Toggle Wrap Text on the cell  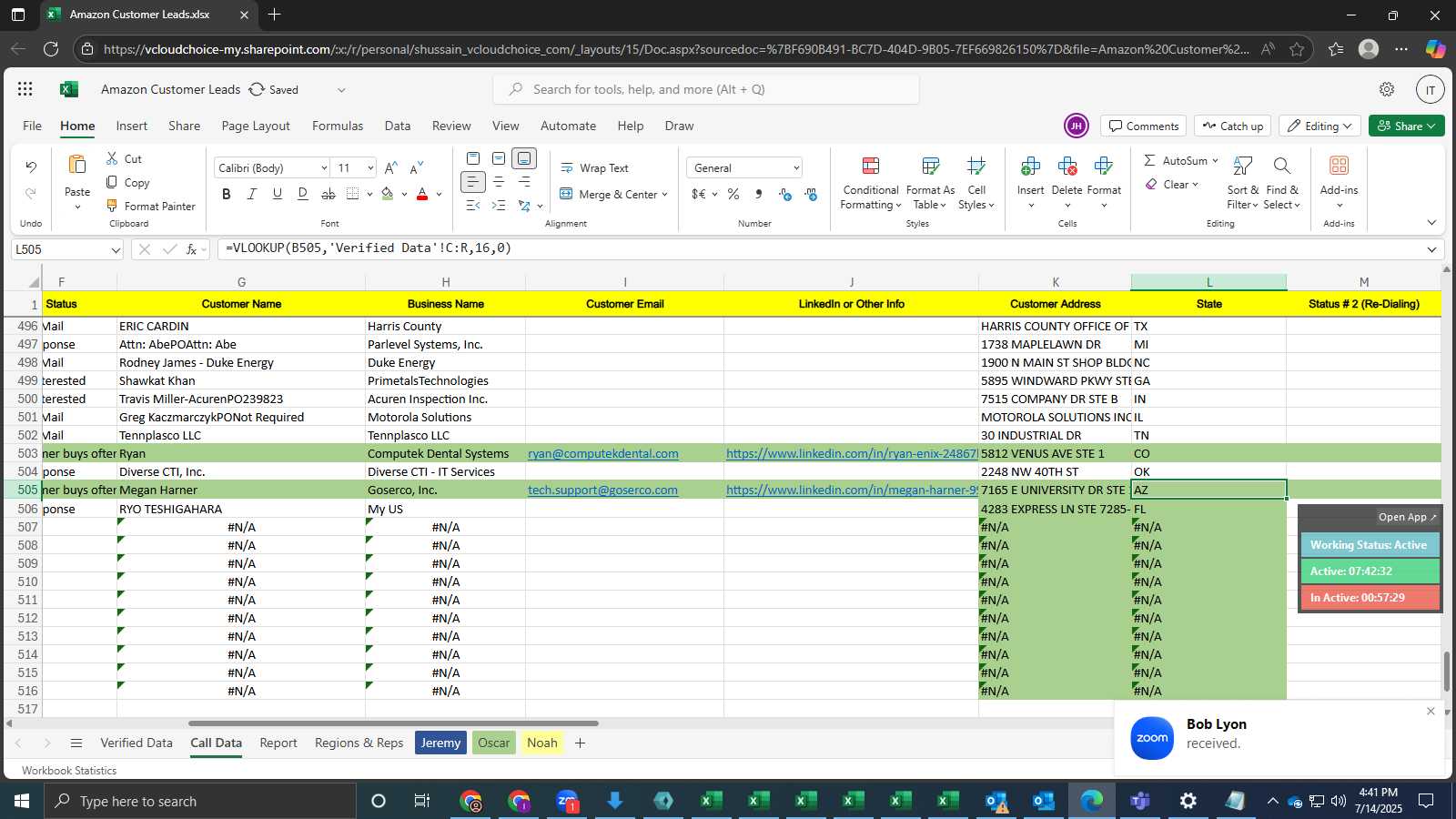click(595, 167)
